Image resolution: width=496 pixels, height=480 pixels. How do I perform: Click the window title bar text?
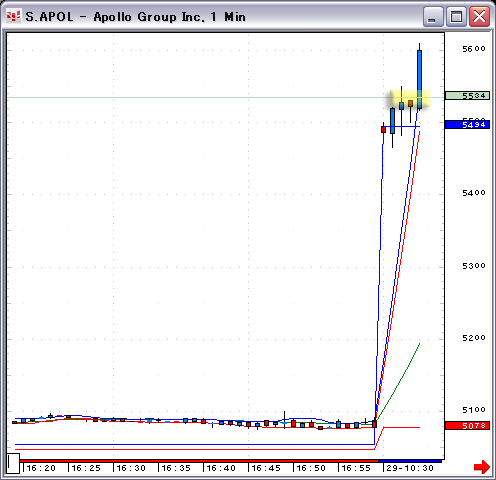coord(136,17)
